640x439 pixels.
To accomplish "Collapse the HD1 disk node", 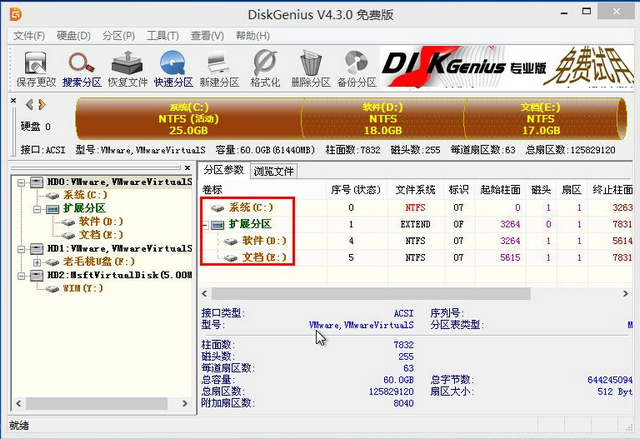I will click(x=21, y=249).
